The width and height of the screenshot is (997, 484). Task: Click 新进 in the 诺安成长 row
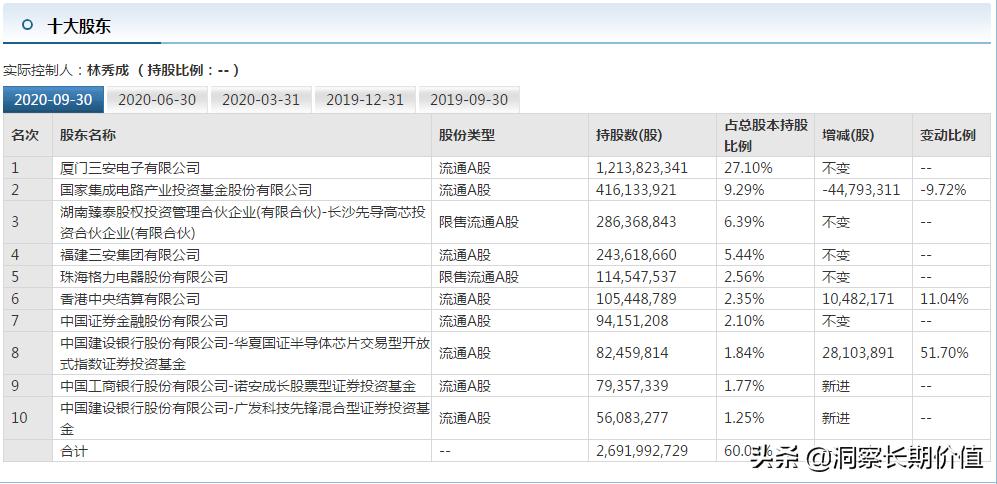tap(835, 385)
